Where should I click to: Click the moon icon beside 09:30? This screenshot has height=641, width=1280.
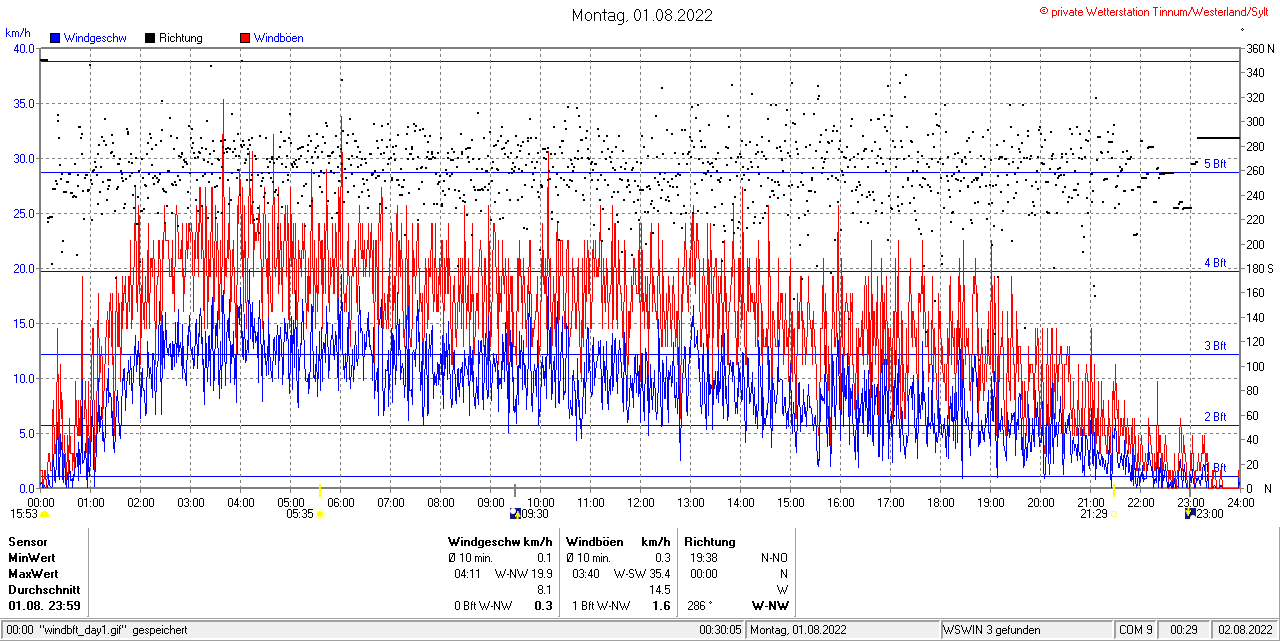[x=515, y=514]
